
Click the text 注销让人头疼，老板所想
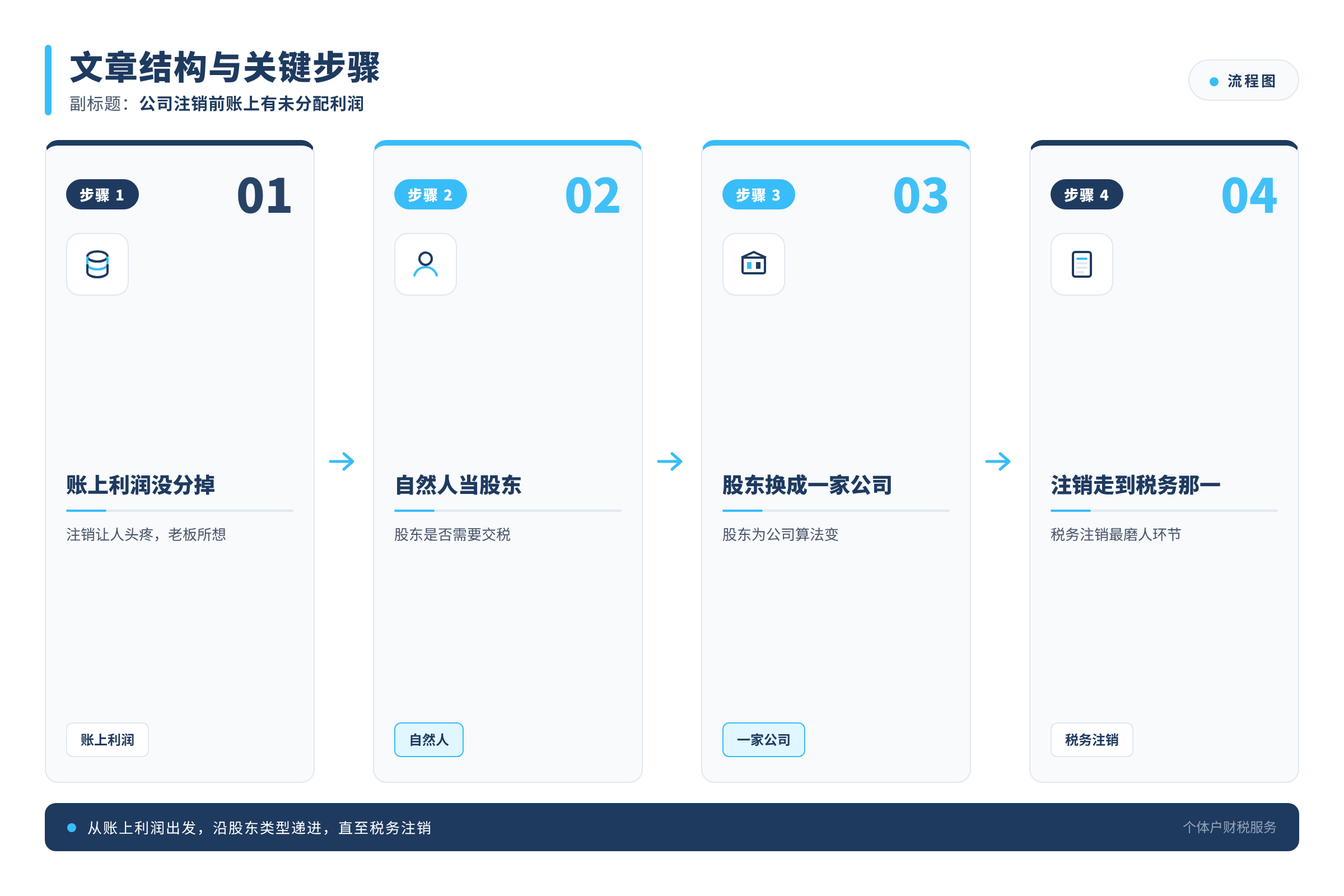tap(146, 534)
